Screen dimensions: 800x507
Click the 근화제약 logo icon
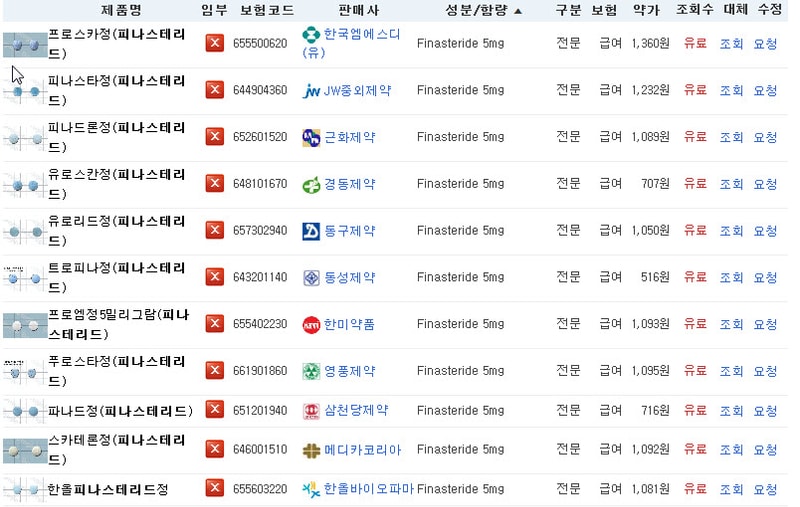[311, 137]
